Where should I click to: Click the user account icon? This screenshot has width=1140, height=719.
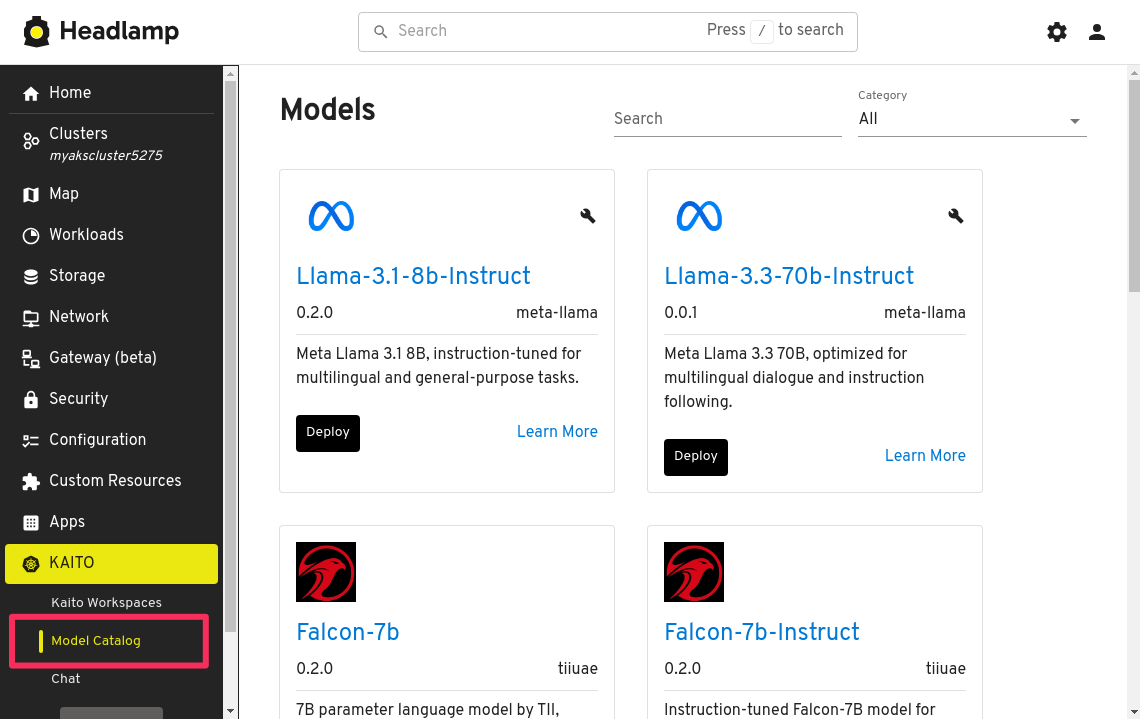click(x=1097, y=32)
